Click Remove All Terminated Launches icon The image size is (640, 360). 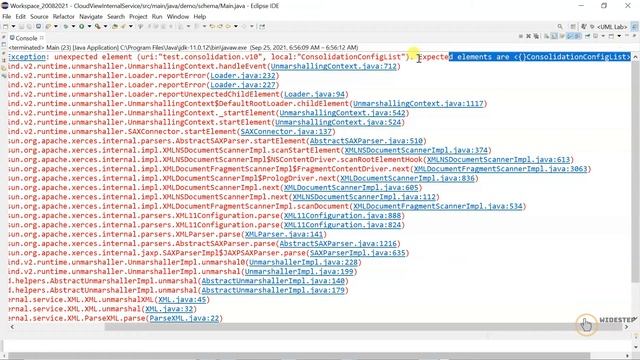pos(536,36)
